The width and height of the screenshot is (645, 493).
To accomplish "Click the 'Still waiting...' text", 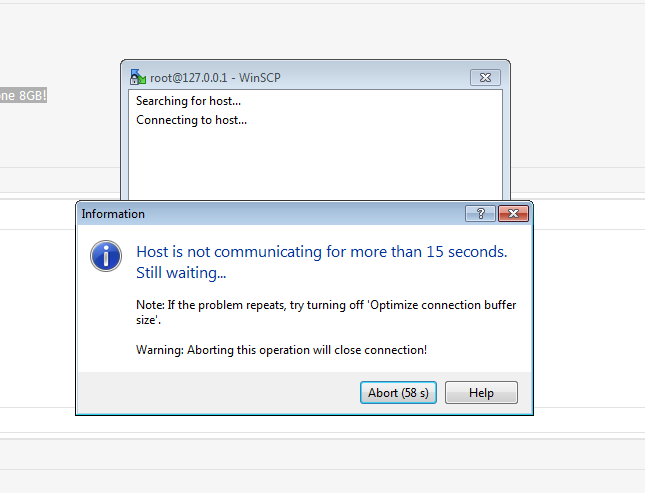I will (181, 273).
